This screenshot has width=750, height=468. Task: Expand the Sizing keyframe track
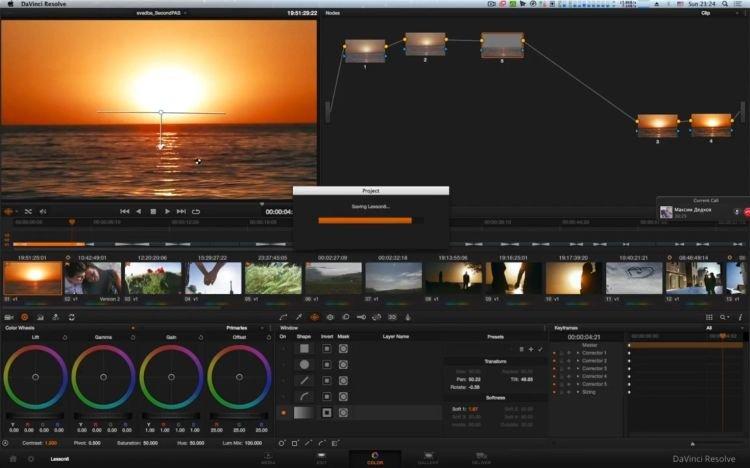click(578, 392)
